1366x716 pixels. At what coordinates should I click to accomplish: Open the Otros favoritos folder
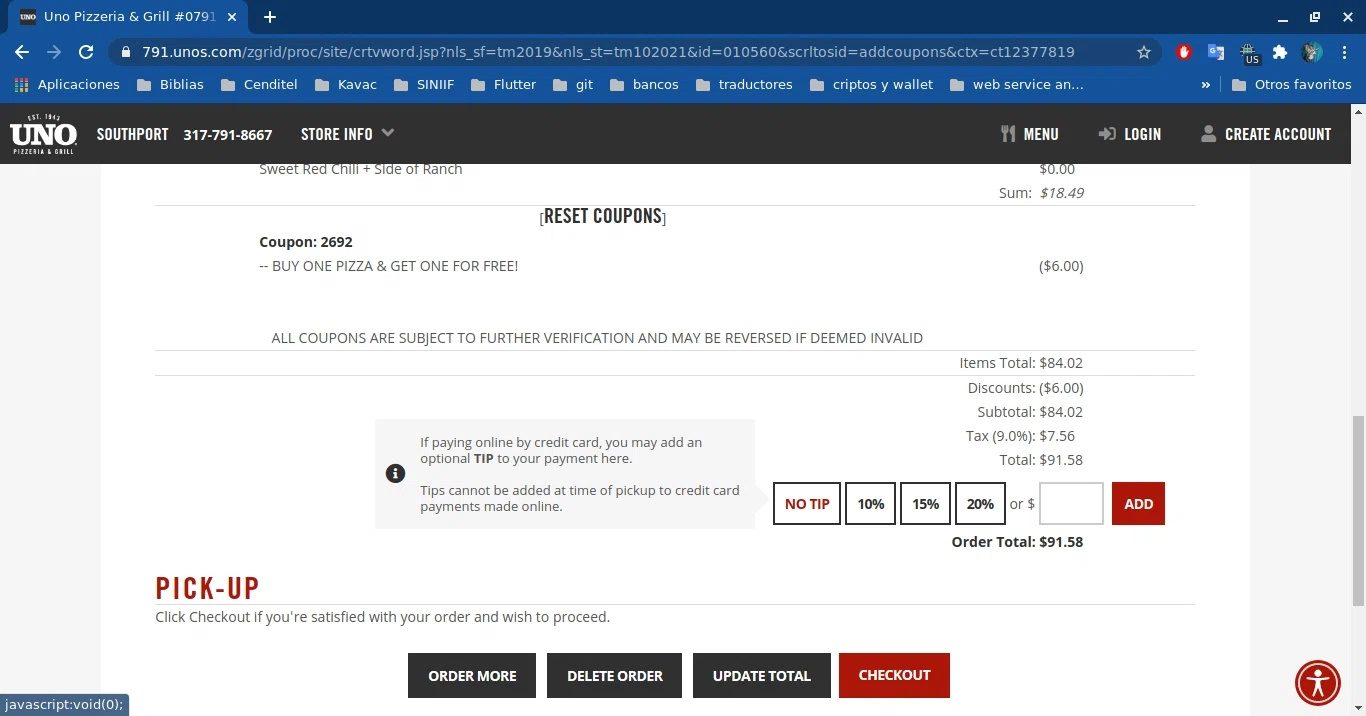1291,85
